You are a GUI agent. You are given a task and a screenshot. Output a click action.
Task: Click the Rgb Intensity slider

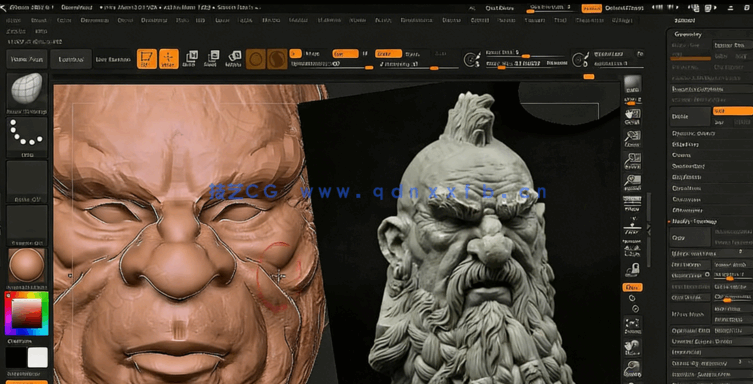[332, 64]
